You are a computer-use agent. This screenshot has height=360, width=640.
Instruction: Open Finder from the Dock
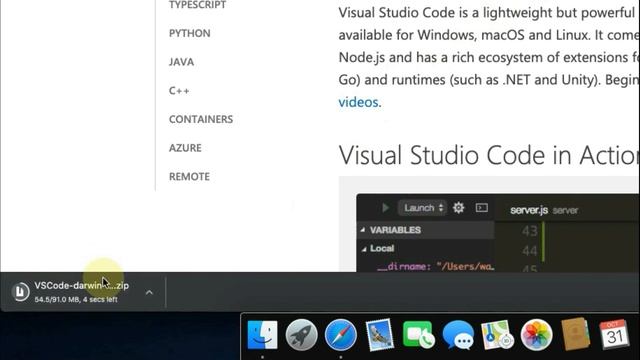[x=262, y=335]
